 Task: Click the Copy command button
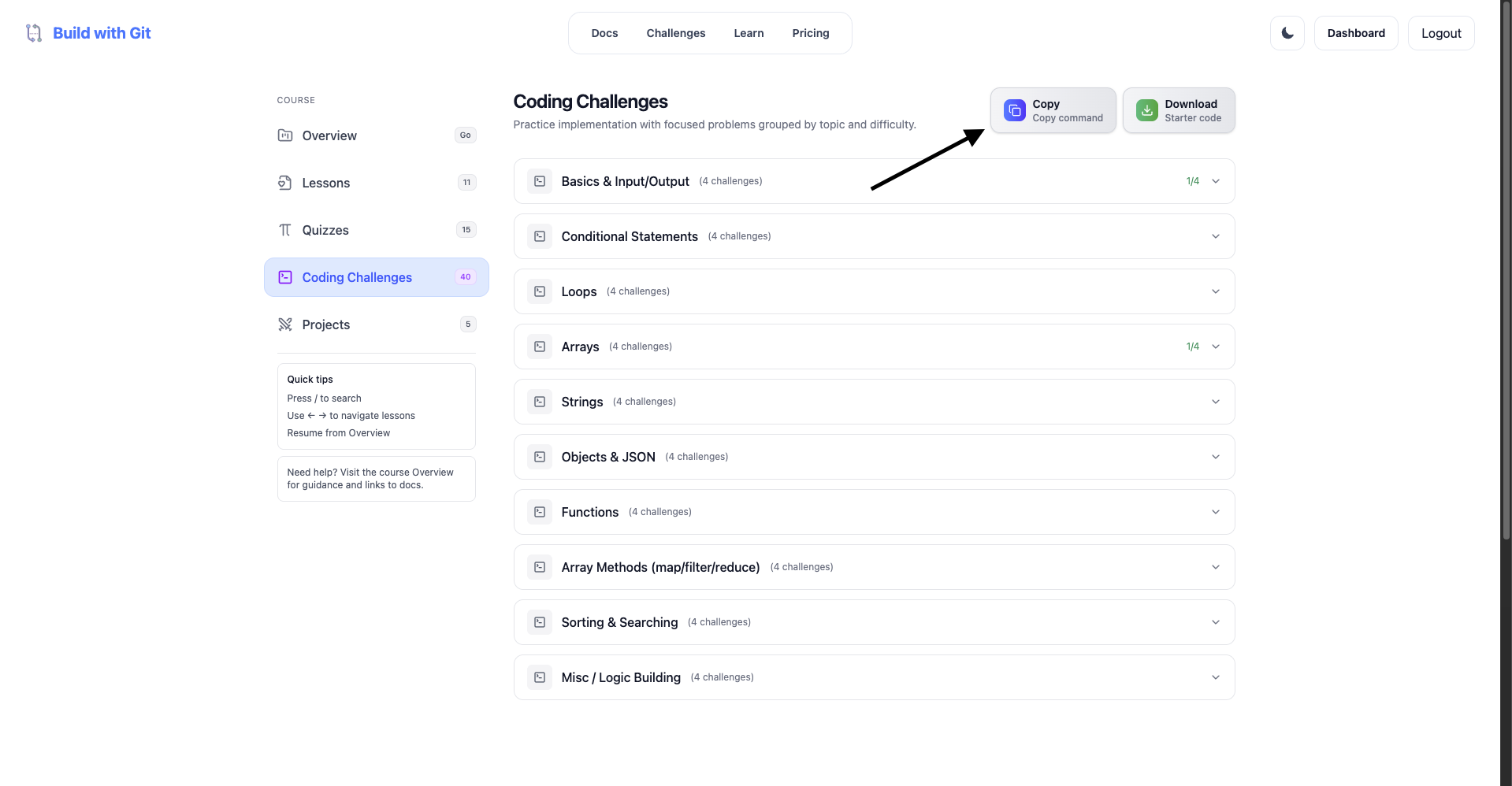tap(1053, 110)
